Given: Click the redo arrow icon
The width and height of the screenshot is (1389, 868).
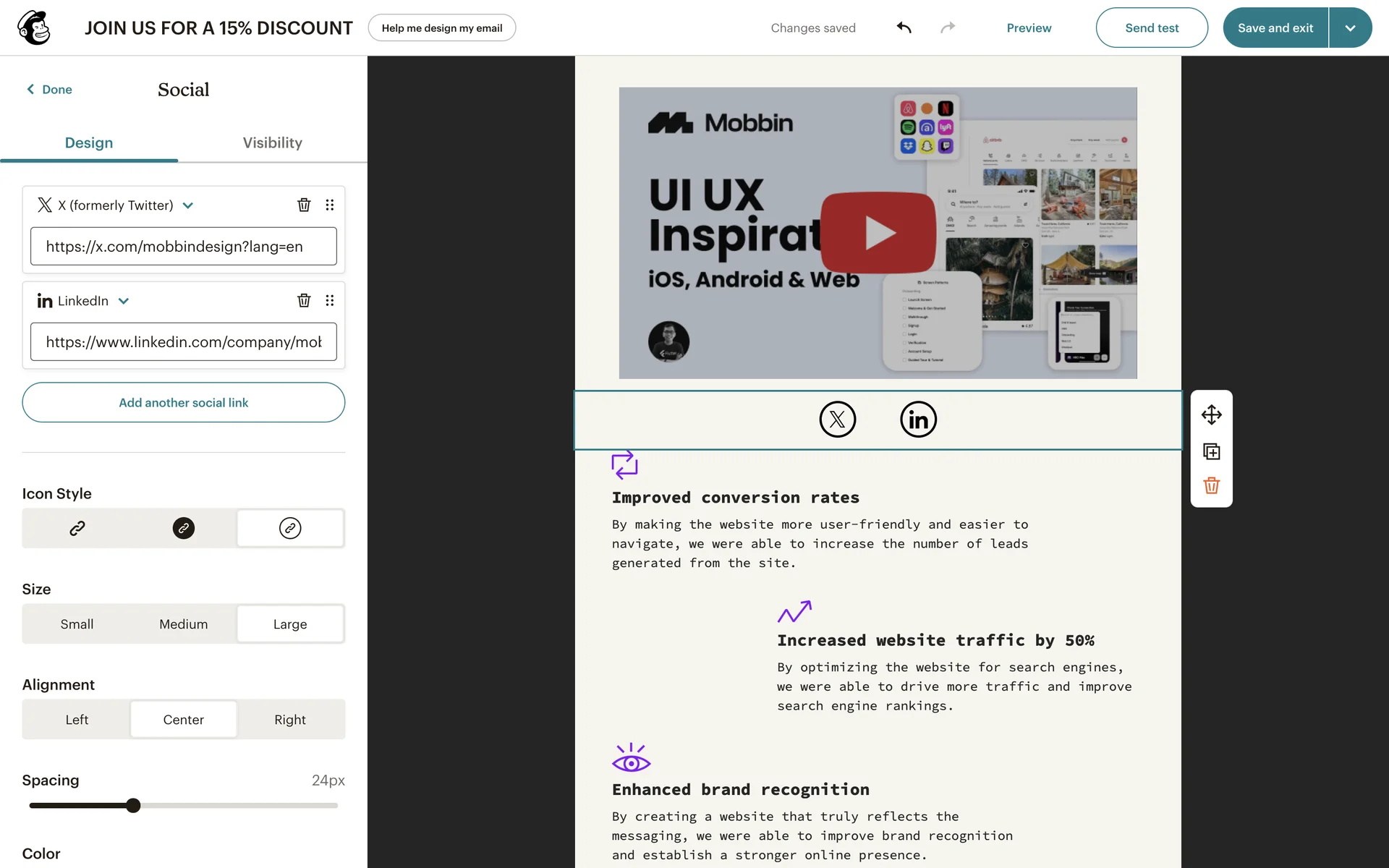Looking at the screenshot, I should tap(948, 27).
